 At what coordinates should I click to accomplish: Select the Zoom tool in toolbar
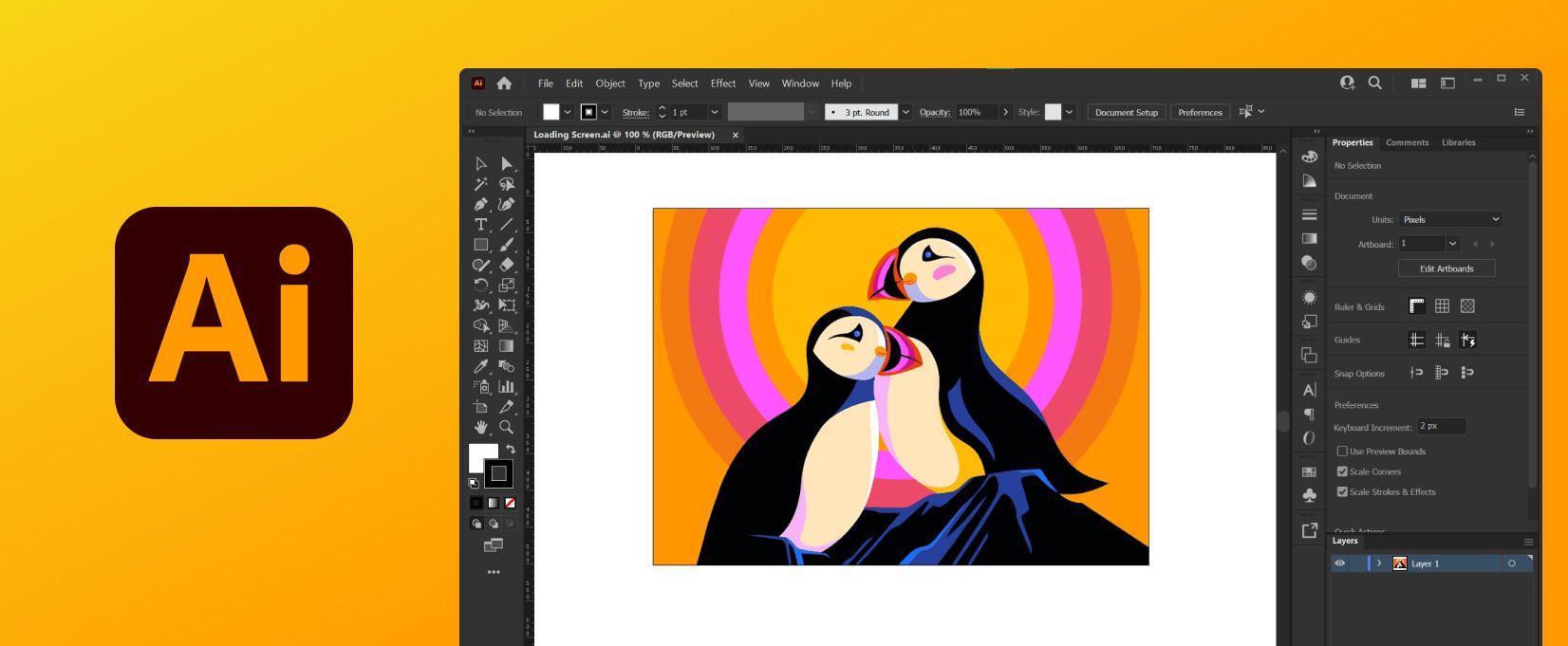pos(507,427)
